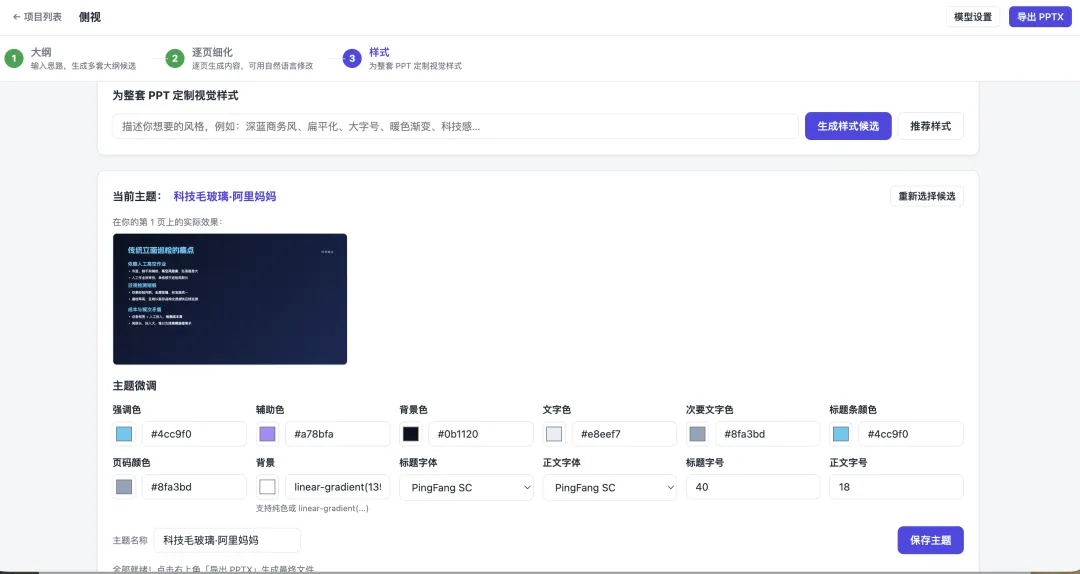Open 模型设置 button
Viewport: 1080px width, 574px height.
pos(973,17)
